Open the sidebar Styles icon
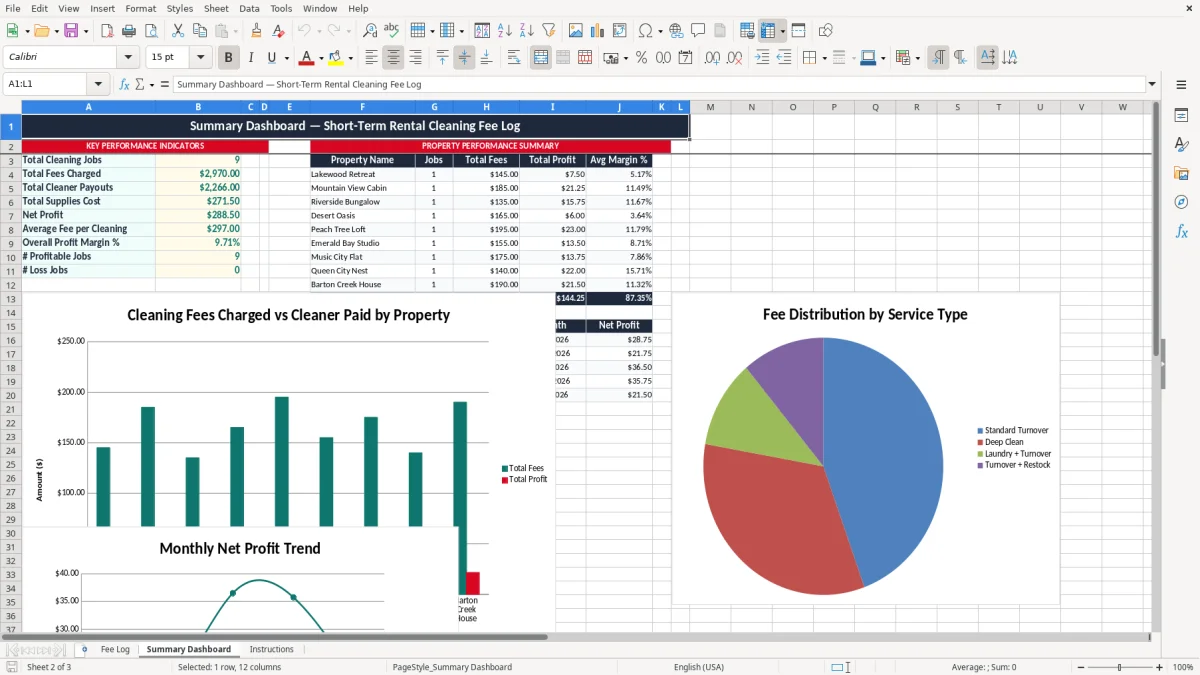 tap(1181, 145)
